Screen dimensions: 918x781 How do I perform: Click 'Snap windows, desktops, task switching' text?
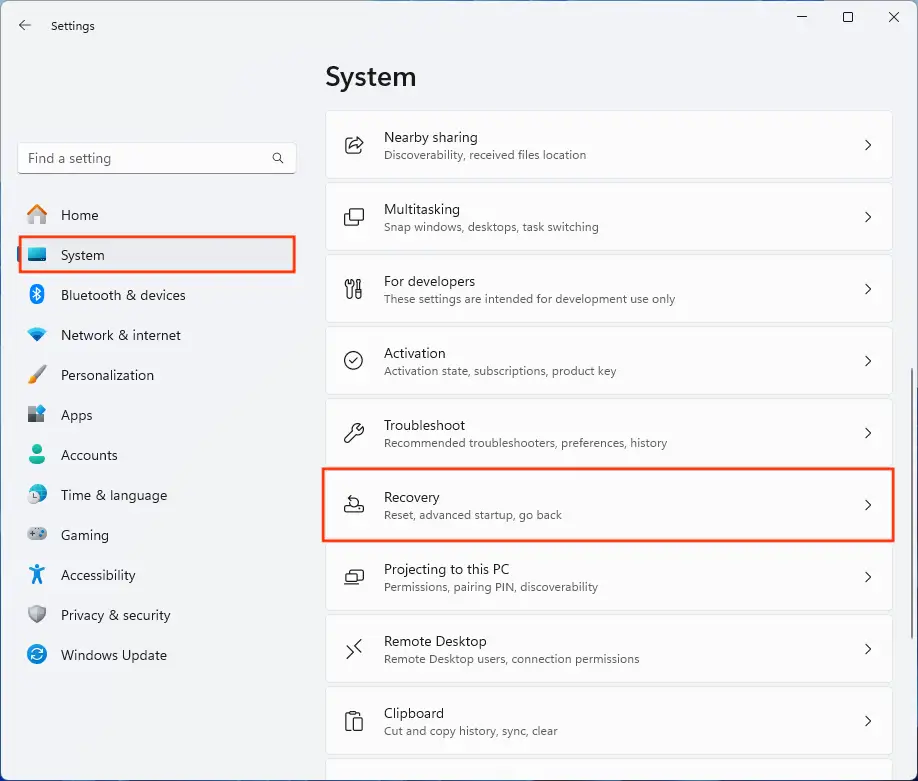(x=491, y=227)
